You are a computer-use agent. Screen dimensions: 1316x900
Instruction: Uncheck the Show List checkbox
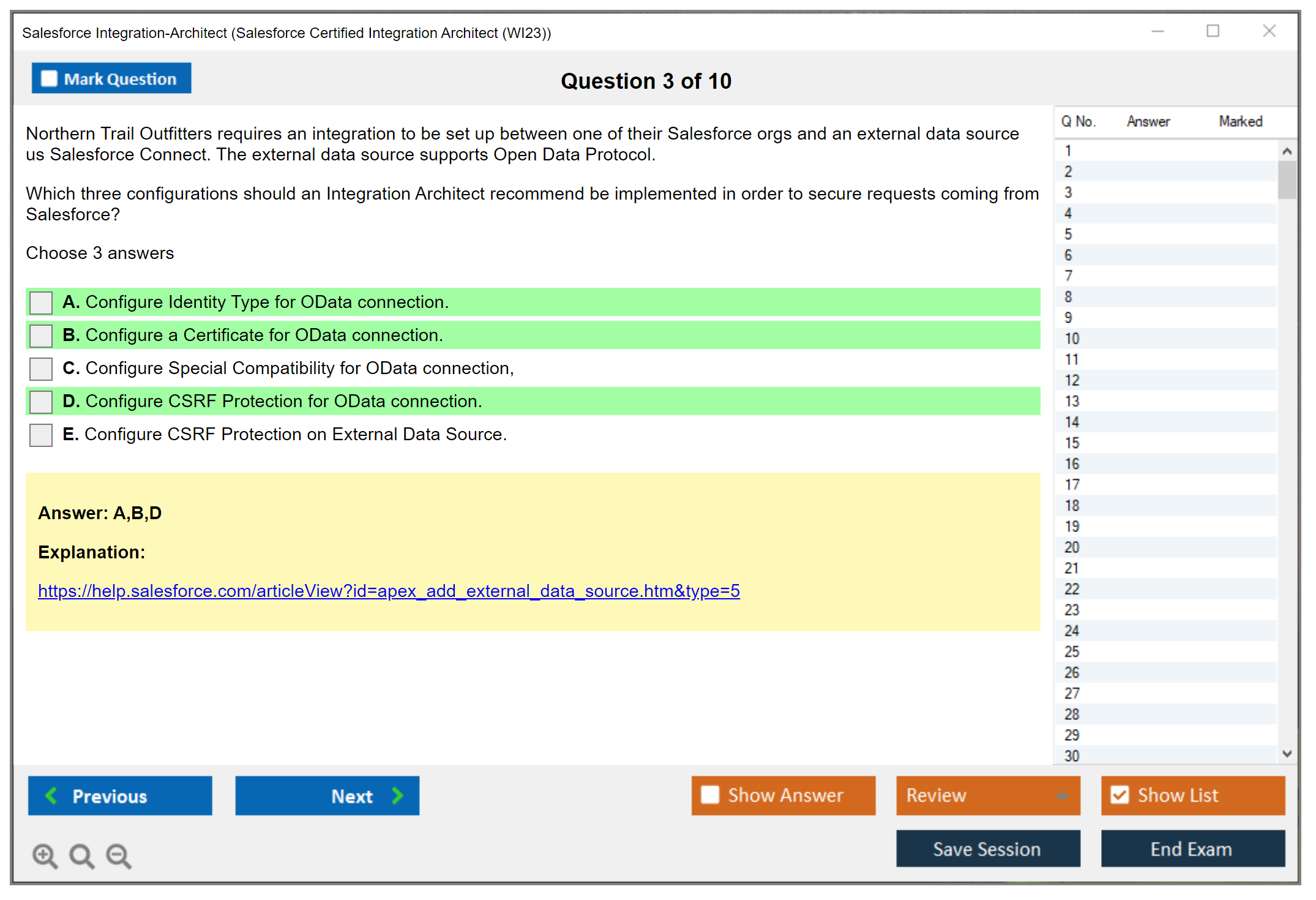[x=1120, y=795]
